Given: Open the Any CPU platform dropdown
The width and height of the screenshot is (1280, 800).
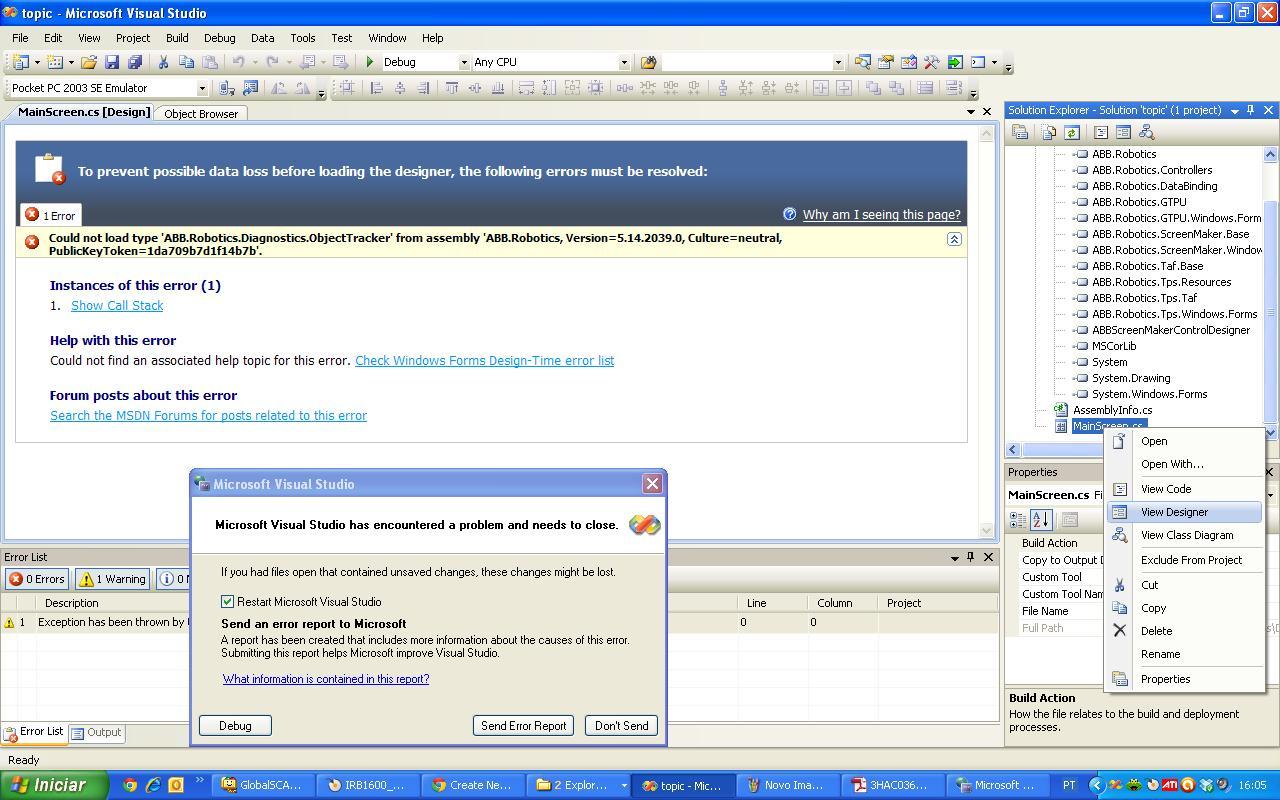Looking at the screenshot, I should [623, 62].
